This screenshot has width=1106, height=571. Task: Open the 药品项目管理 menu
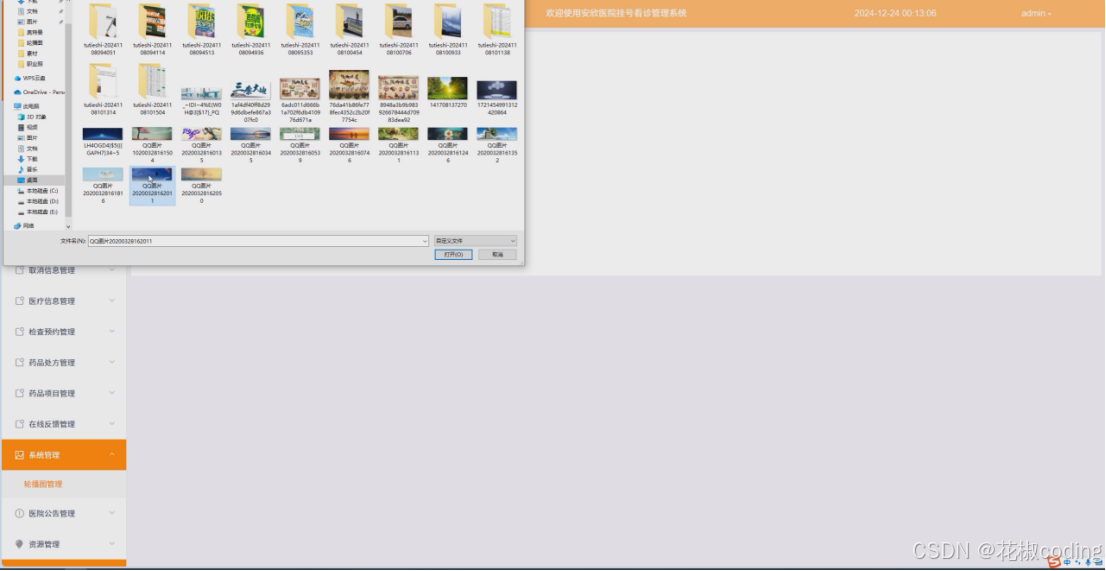click(63, 393)
